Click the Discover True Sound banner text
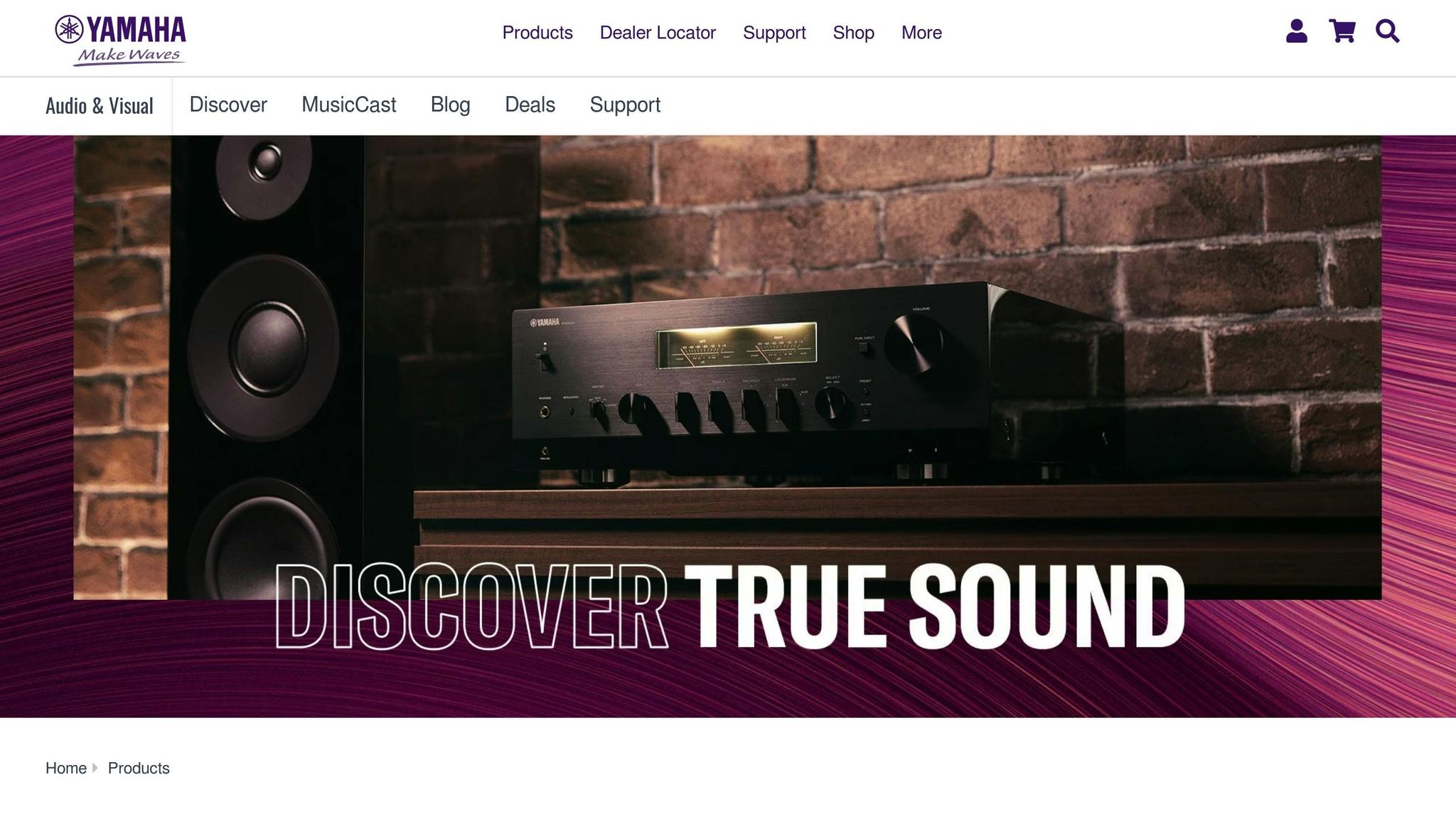The height and width of the screenshot is (819, 1456). pos(730,606)
